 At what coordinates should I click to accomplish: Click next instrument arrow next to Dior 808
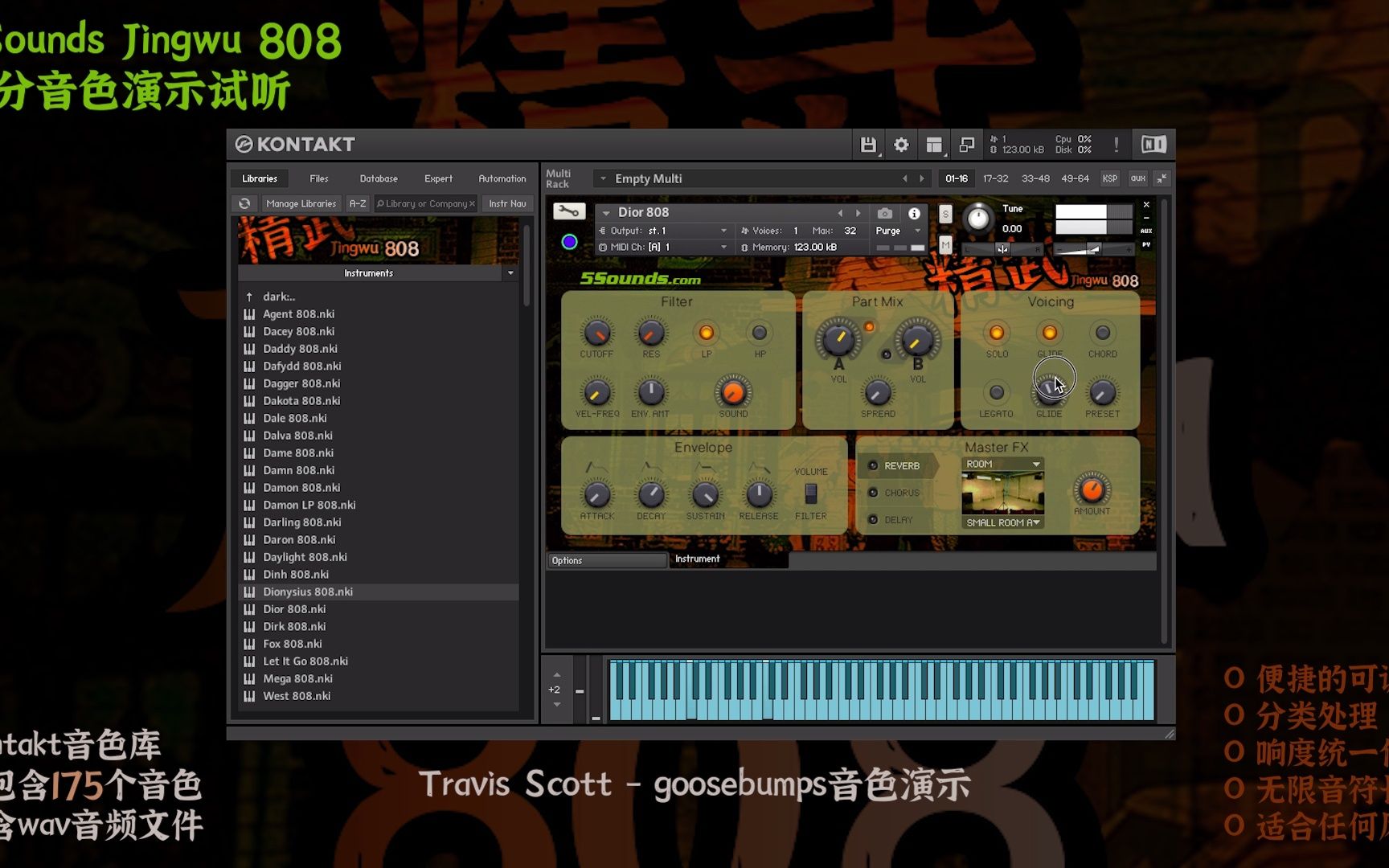[858, 213]
